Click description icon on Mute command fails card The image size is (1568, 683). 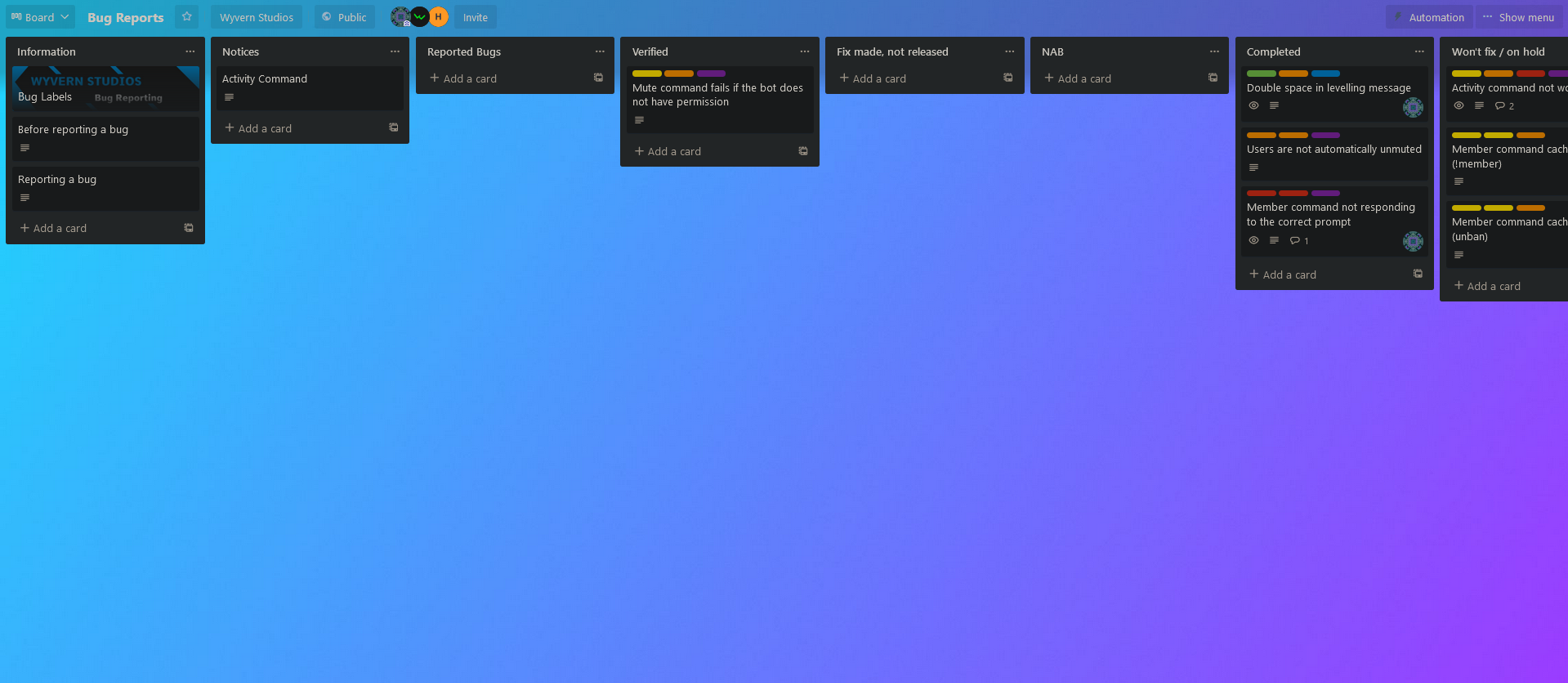(x=639, y=120)
